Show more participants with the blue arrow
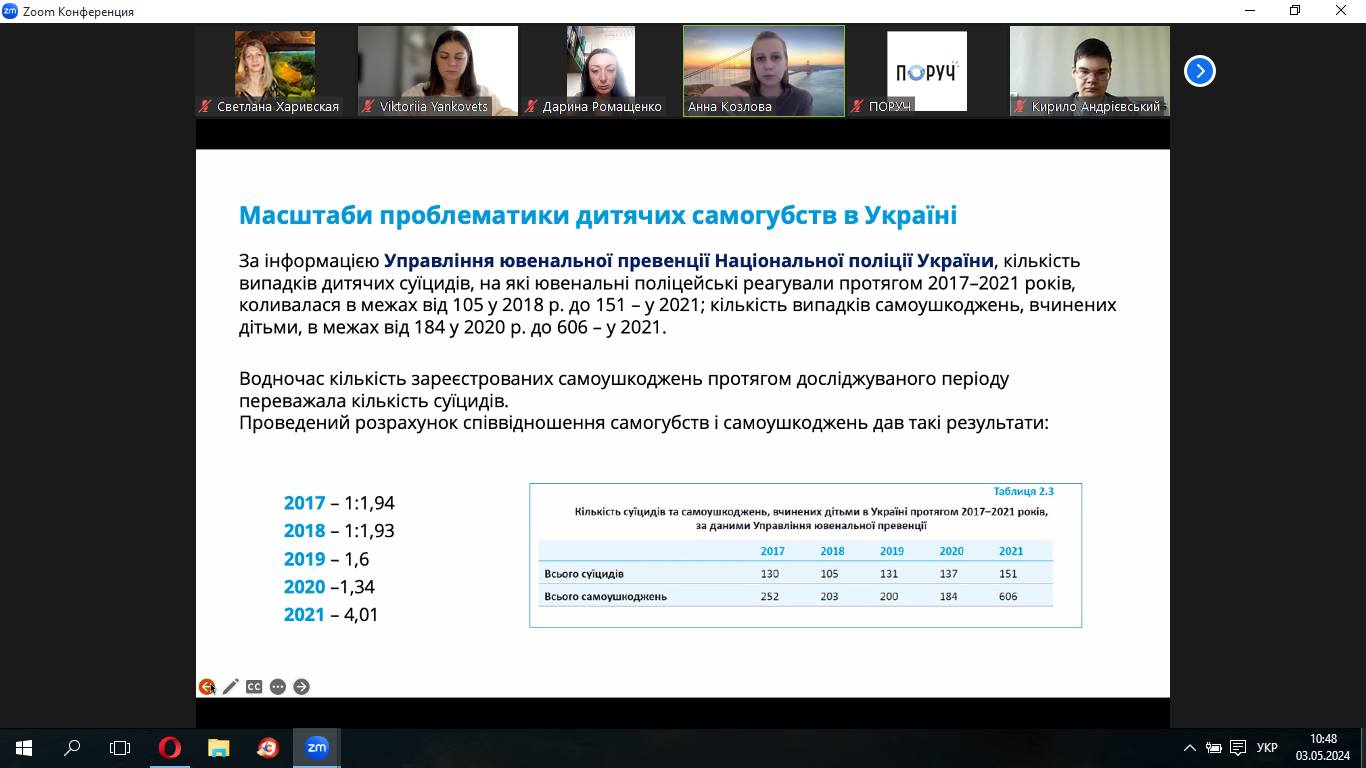This screenshot has width=1366, height=768. pos(1199,71)
